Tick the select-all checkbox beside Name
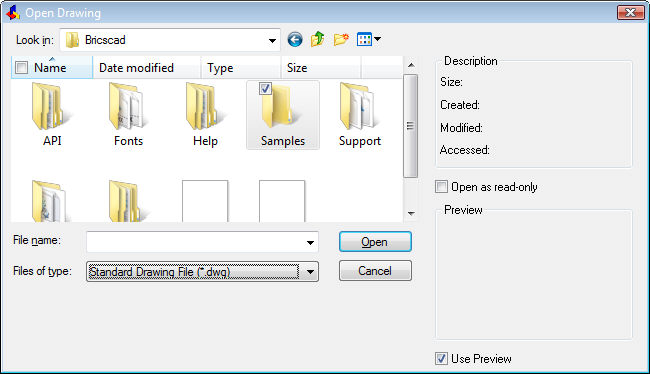 (22, 68)
